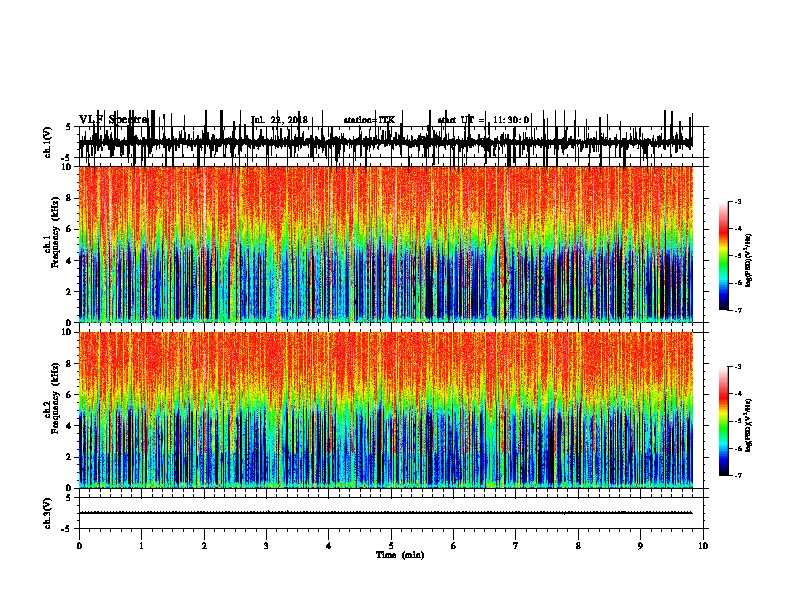Click time axis tick label '4'
The width and height of the screenshot is (792, 612).
click(x=329, y=545)
